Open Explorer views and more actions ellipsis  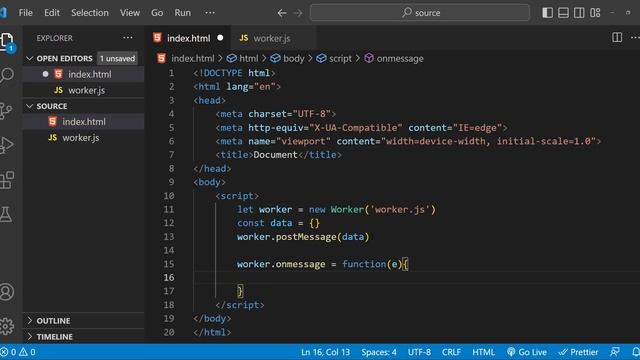[x=128, y=38]
